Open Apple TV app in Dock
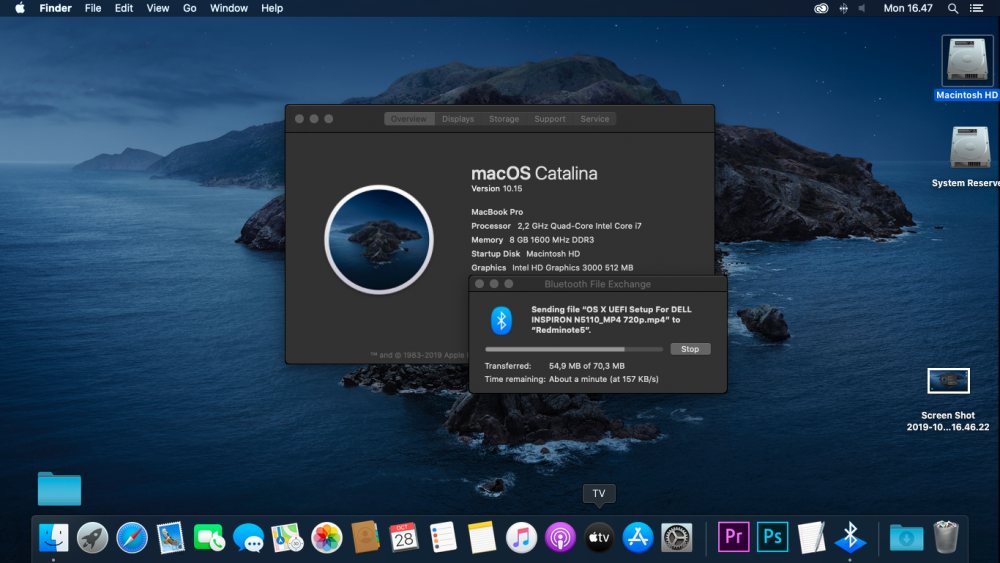 (599, 537)
